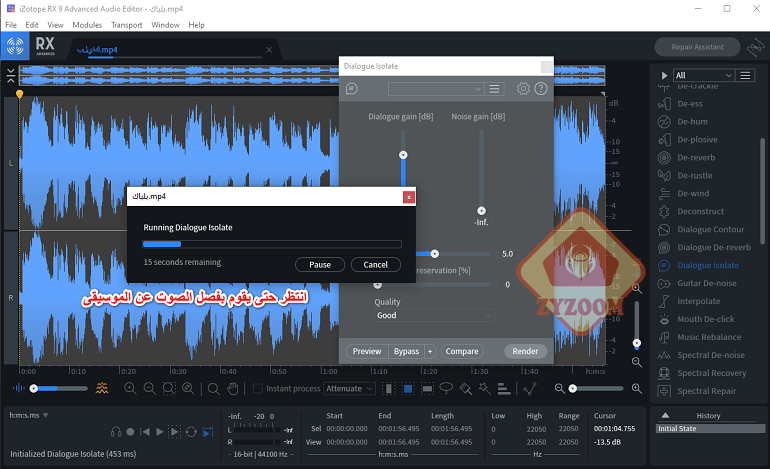Open the Music Rebalance module
This screenshot has width=770, height=469.
click(710, 337)
